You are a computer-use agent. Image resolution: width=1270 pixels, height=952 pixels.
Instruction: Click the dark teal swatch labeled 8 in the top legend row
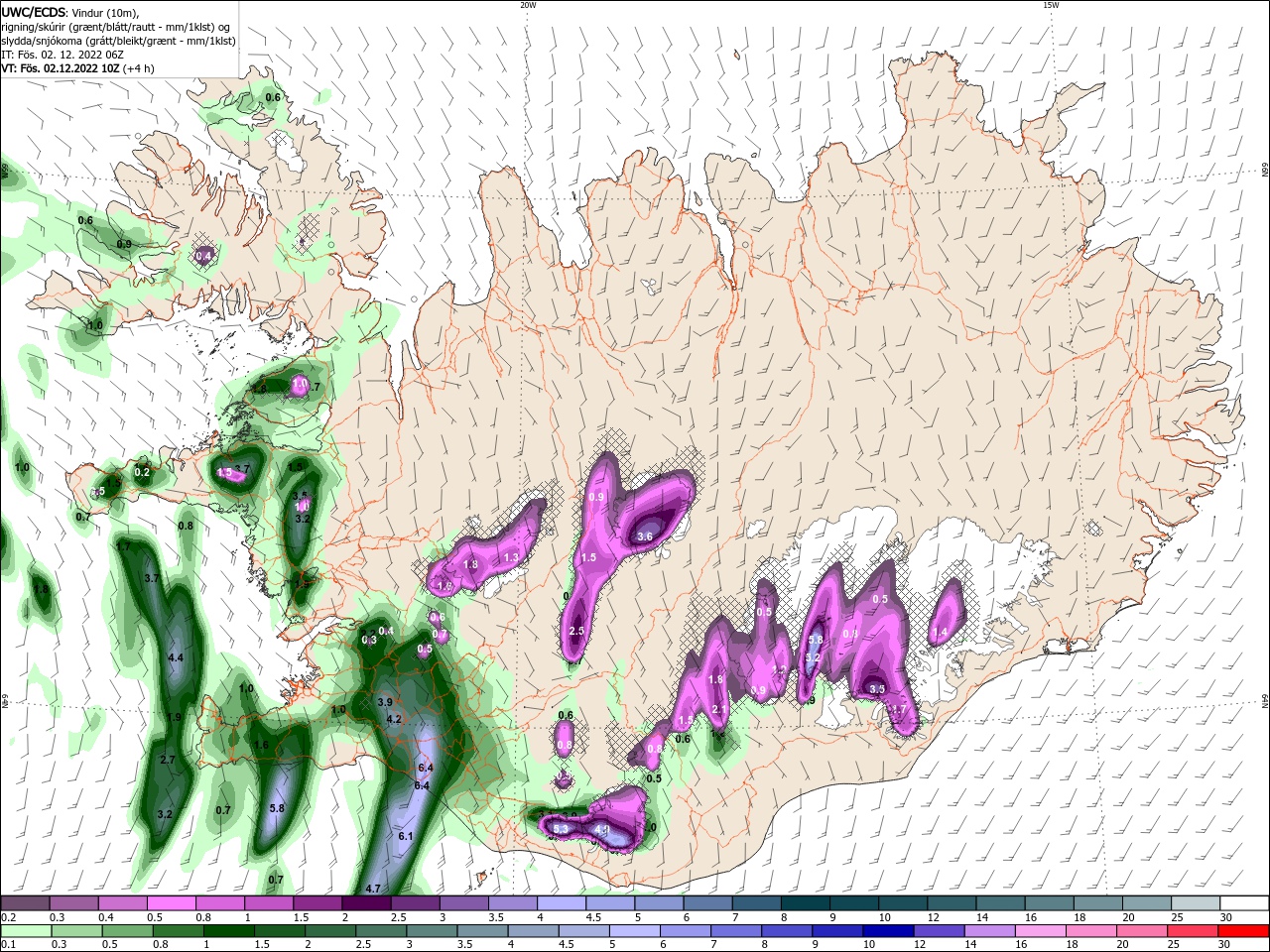pyautogui.click(x=805, y=903)
